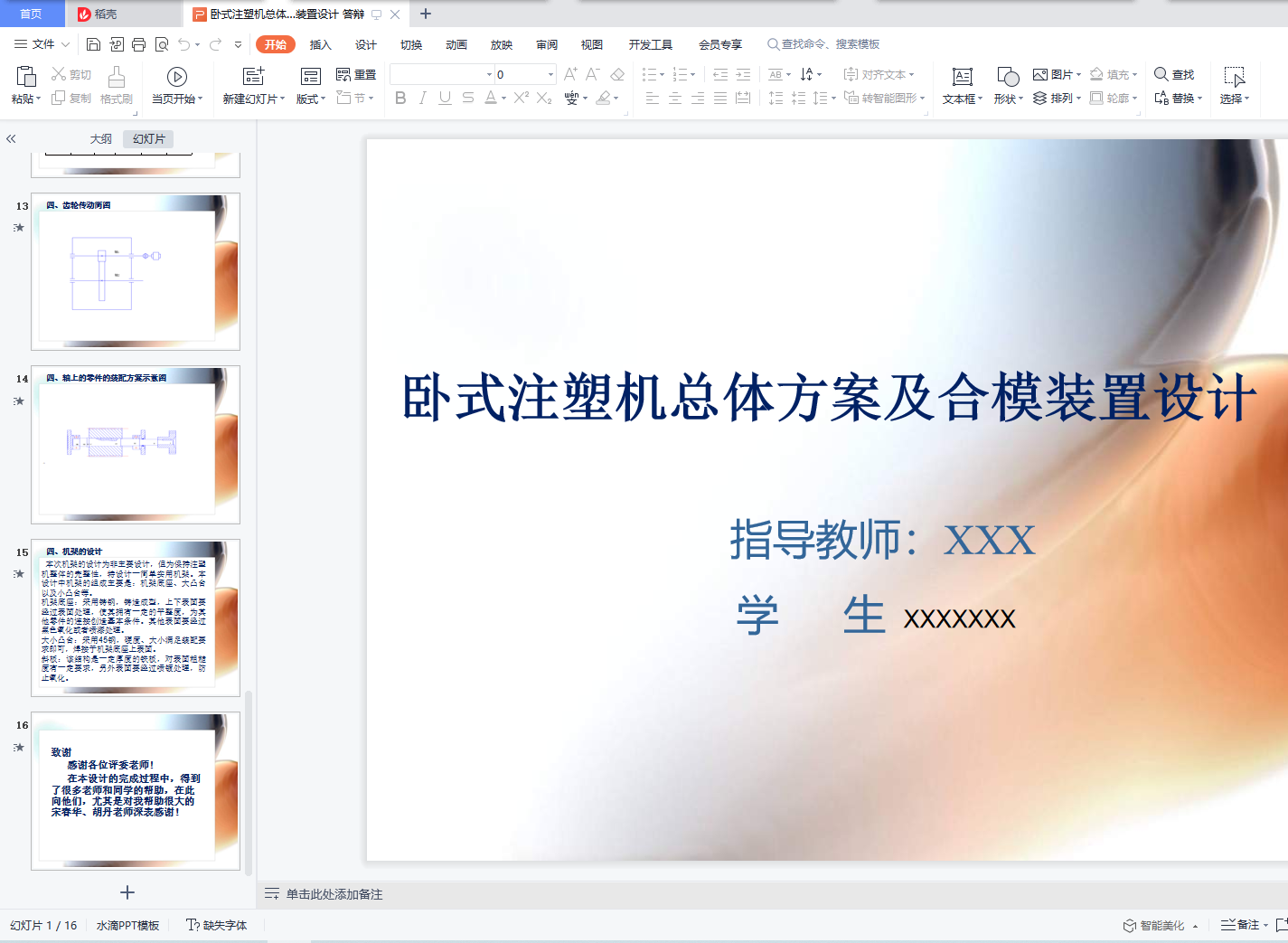This screenshot has width=1288, height=943.
Task: Click the Missing Fonts (缺失字体) button
Action: pyautogui.click(x=216, y=925)
